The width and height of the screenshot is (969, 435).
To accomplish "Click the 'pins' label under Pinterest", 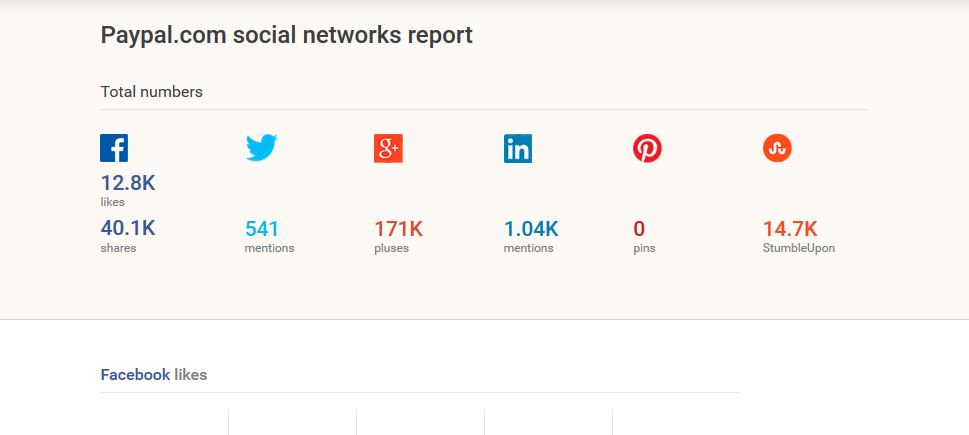I will pyautogui.click(x=644, y=248).
